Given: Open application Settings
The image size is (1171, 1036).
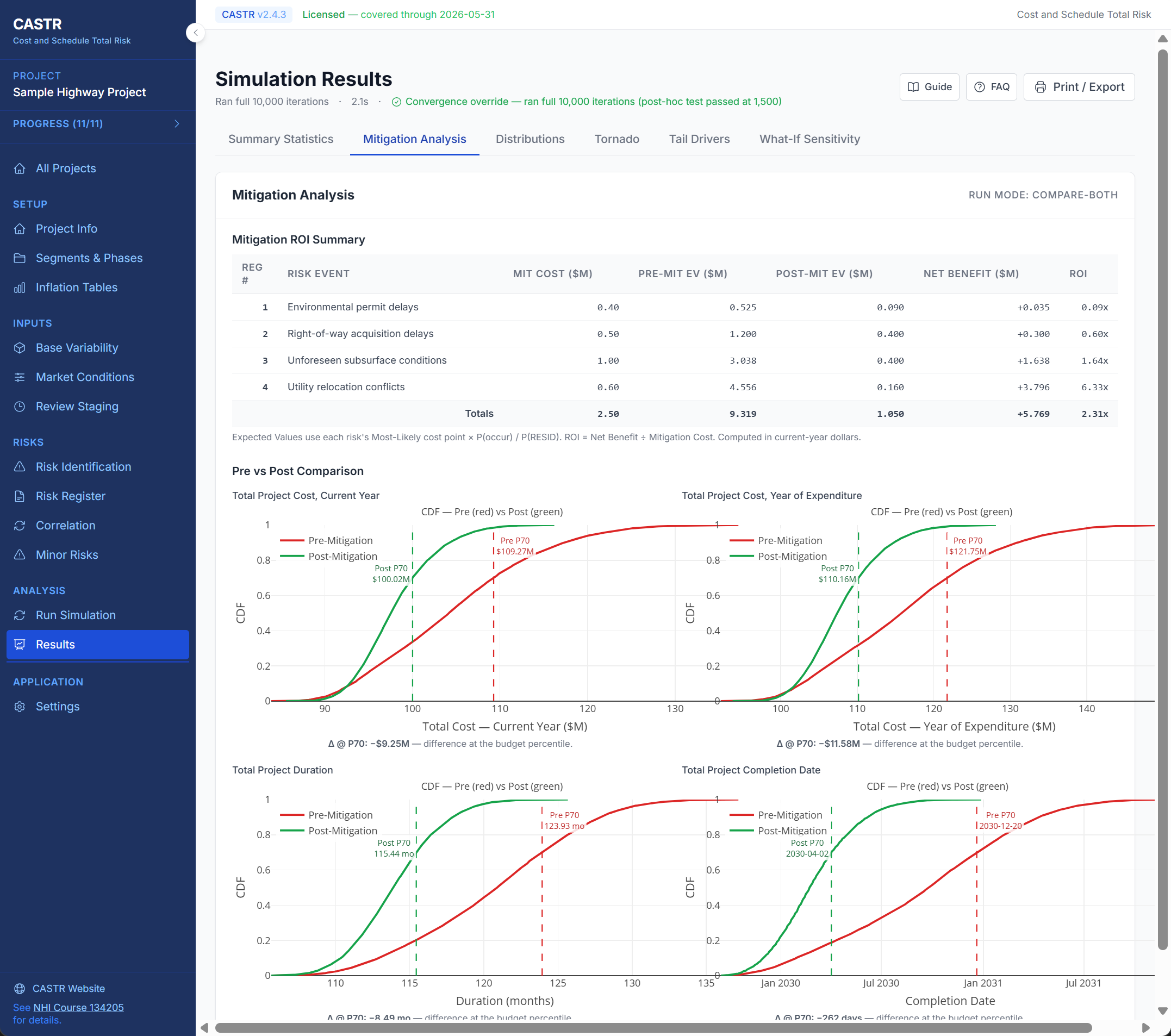Looking at the screenshot, I should [58, 706].
